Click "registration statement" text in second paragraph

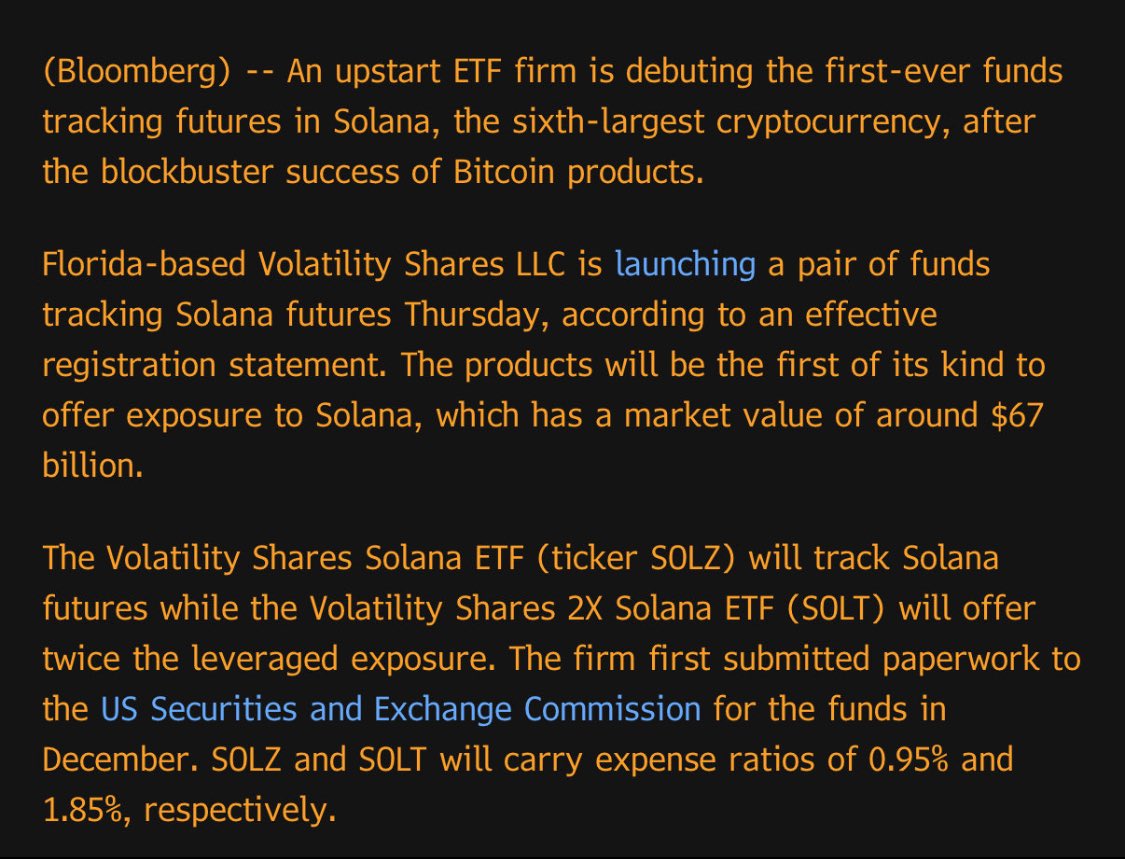tap(215, 366)
